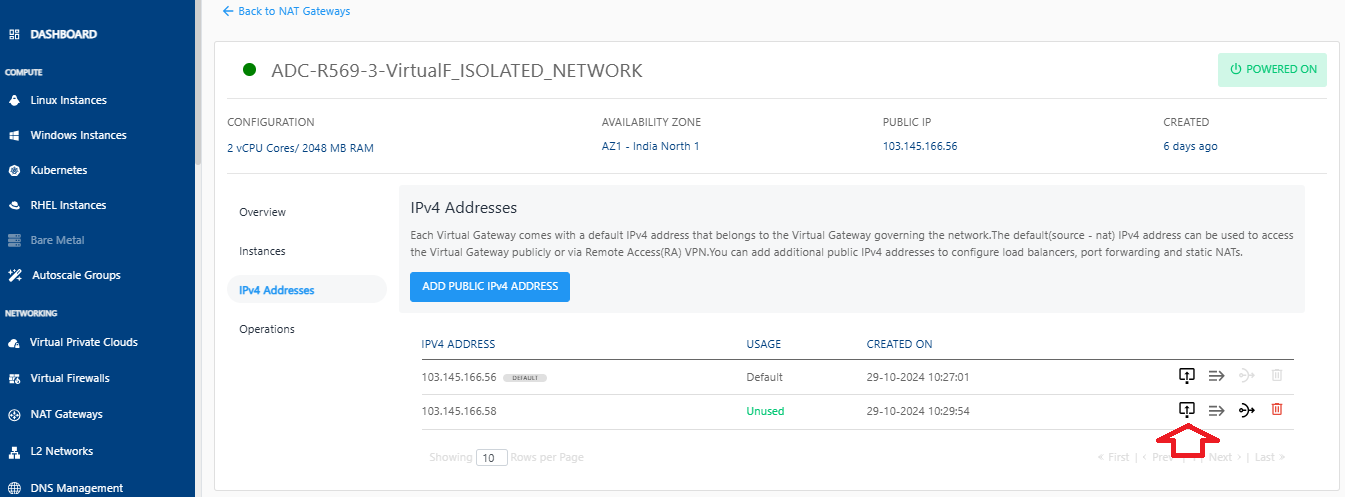Open the Instances tab
The height and width of the screenshot is (497, 1345).
pos(262,251)
